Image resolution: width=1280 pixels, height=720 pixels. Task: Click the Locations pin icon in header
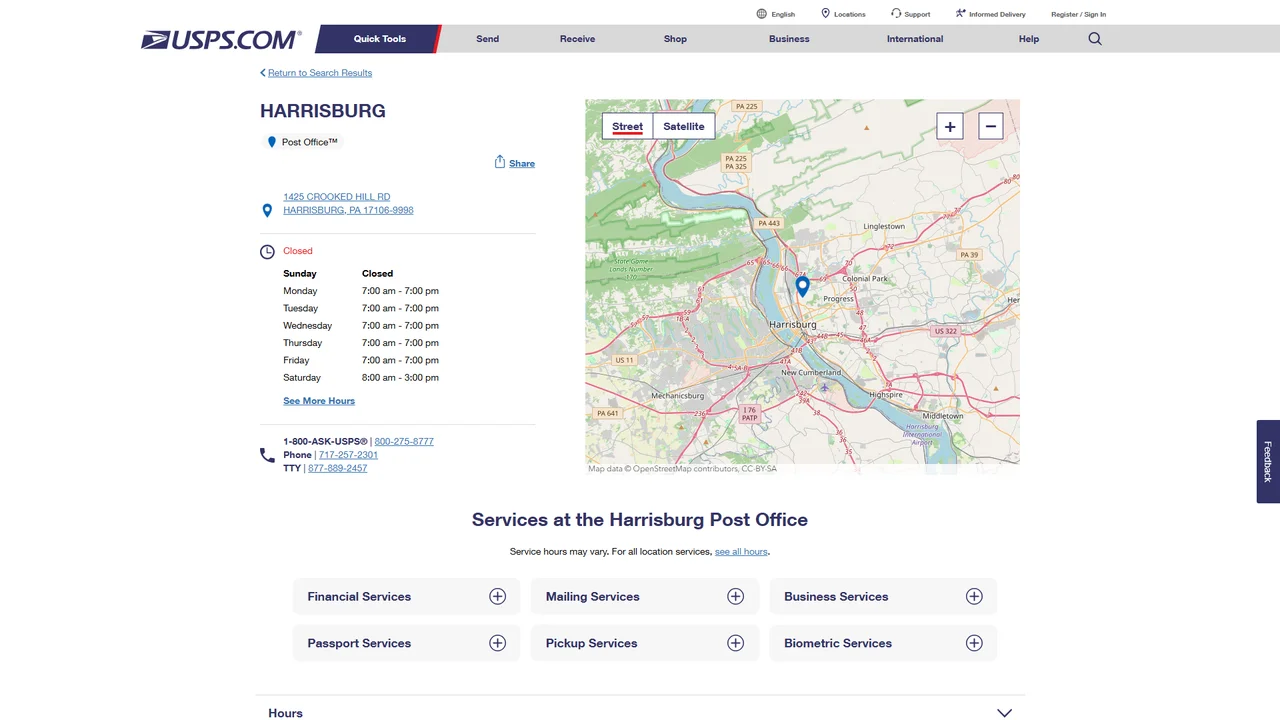pos(826,14)
